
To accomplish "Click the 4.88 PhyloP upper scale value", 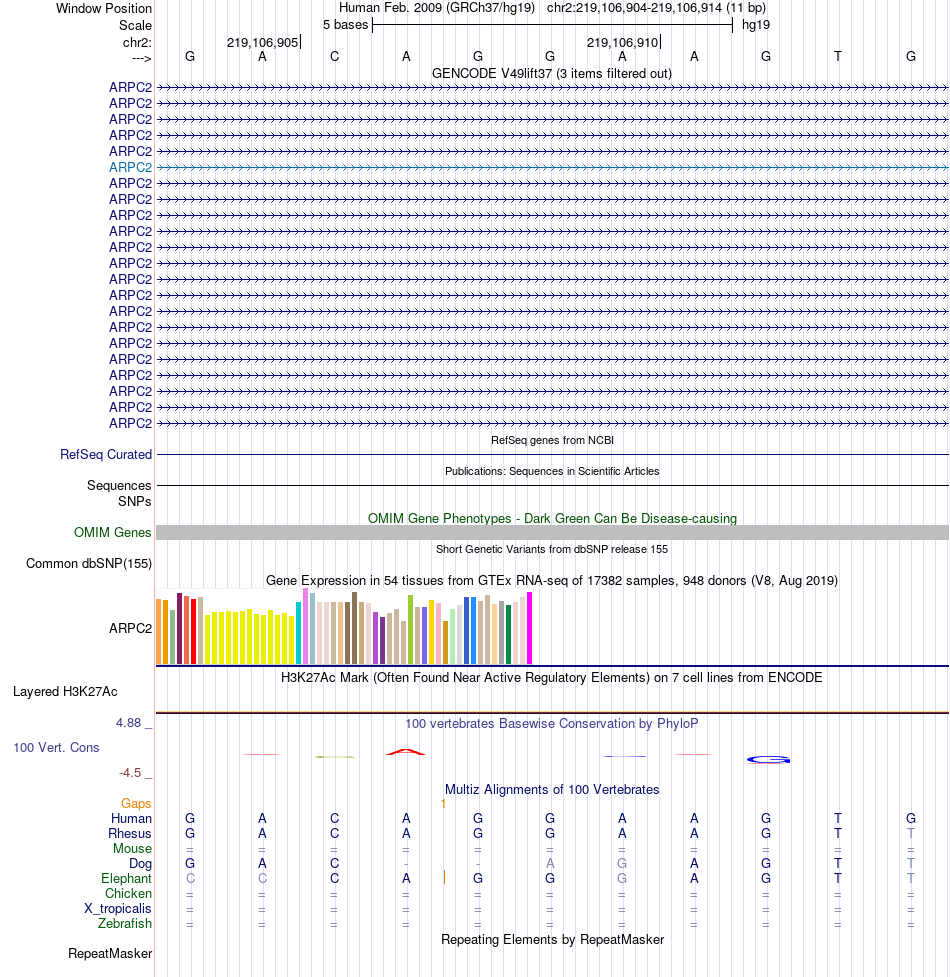I will 128,723.
